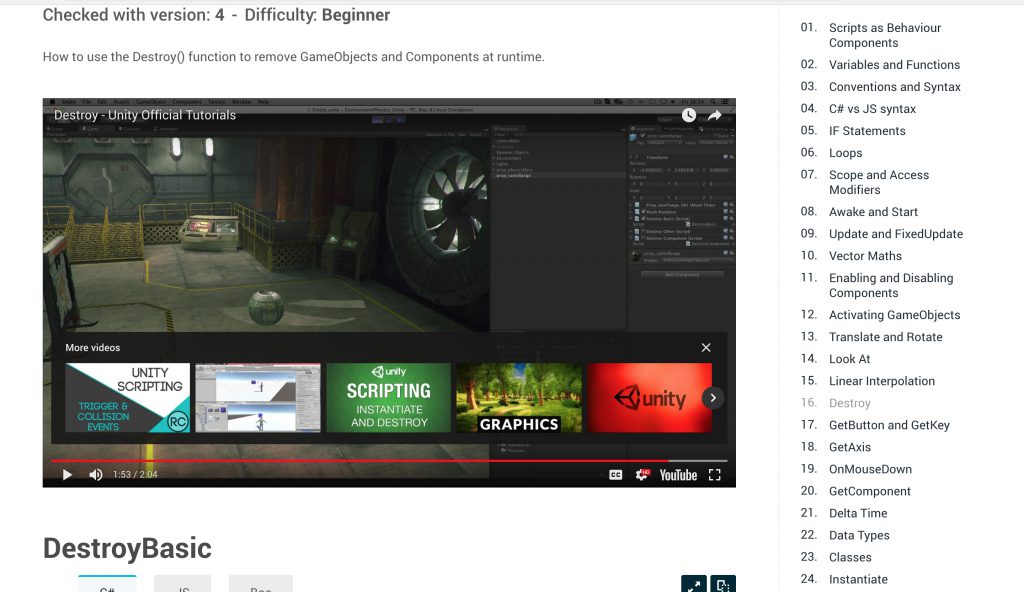Image resolution: width=1024 pixels, height=592 pixels.
Task: Enter fullscreen video mode
Action: [x=714, y=475]
